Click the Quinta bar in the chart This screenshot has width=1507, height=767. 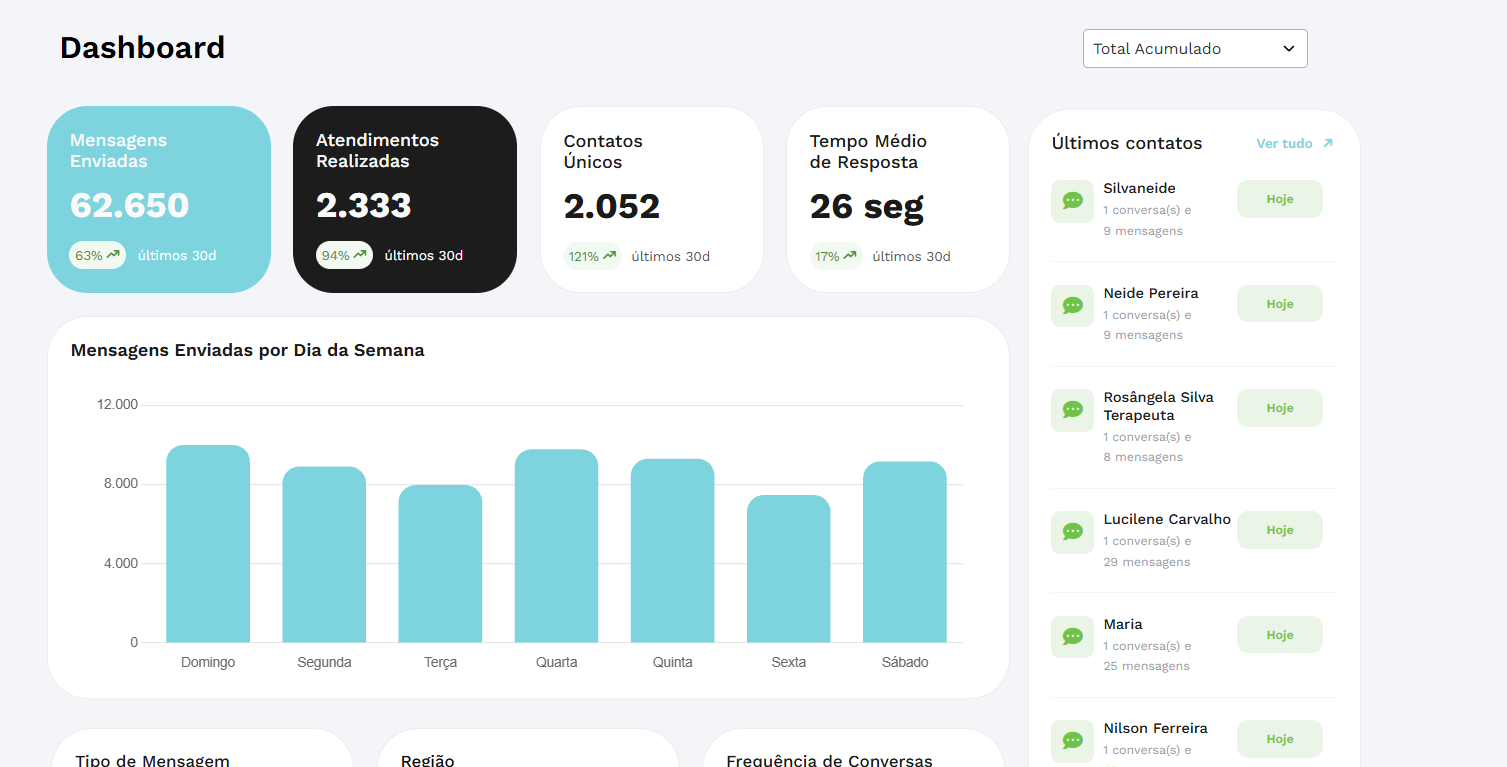coord(673,551)
